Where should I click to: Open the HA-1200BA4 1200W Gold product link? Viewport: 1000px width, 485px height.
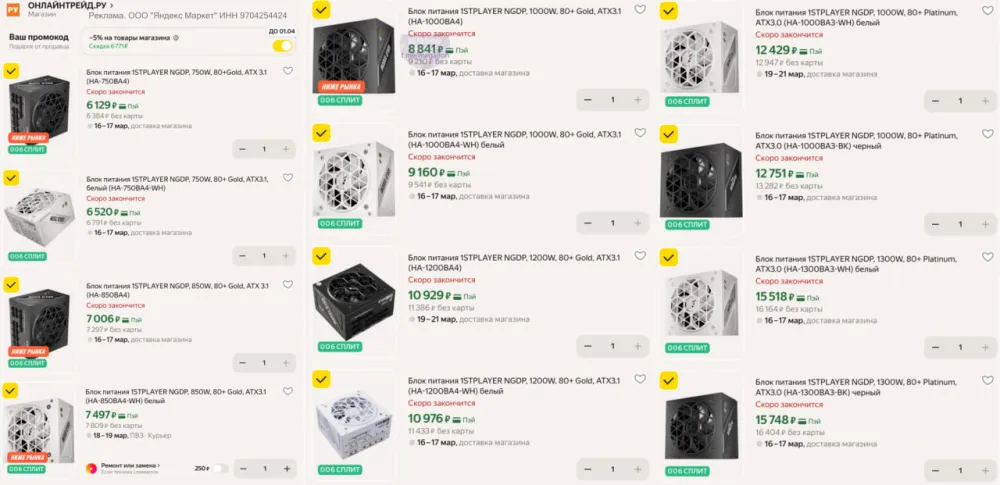(511, 263)
